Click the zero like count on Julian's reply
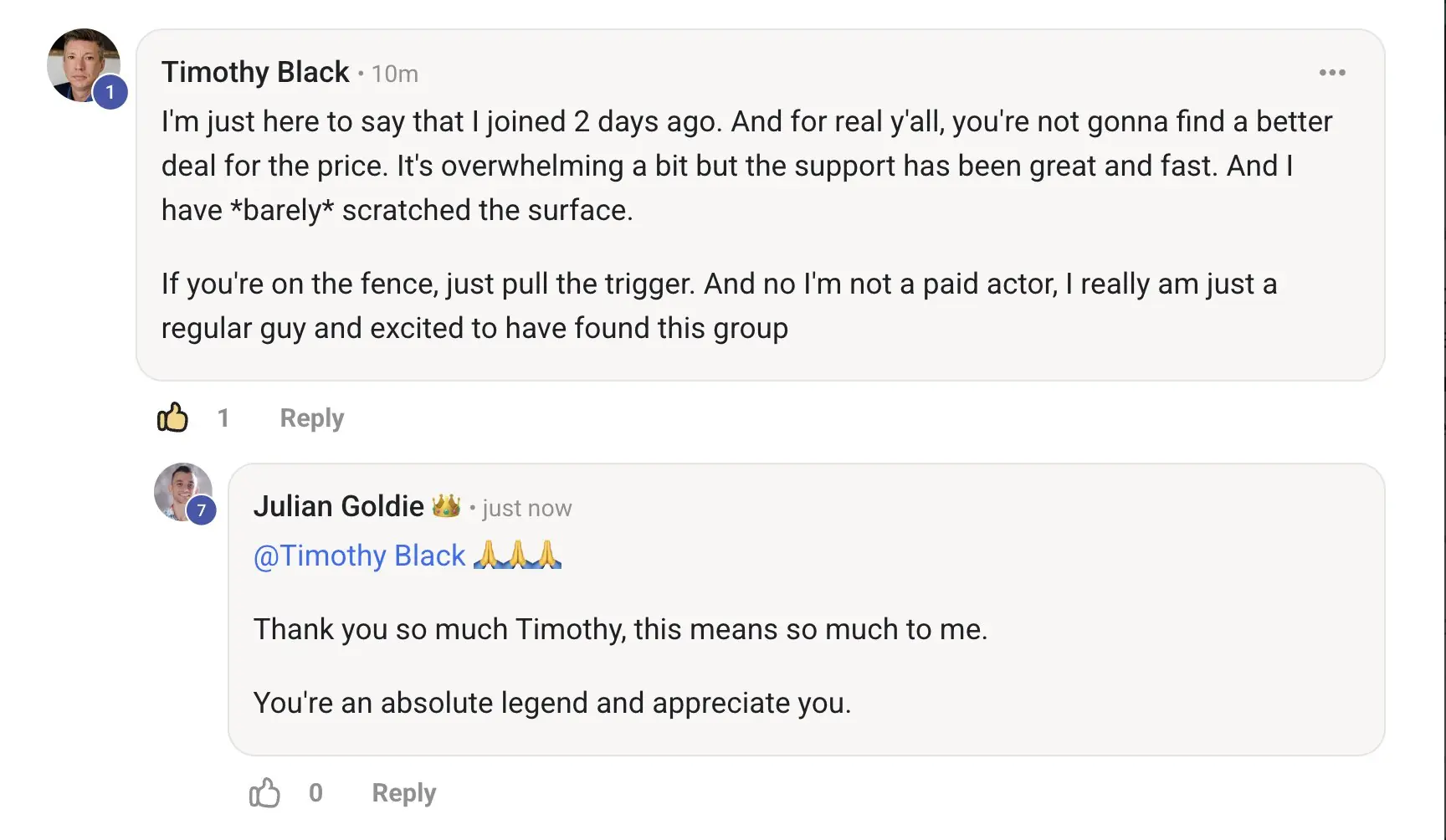Viewport: 1446px width, 840px height. [315, 792]
